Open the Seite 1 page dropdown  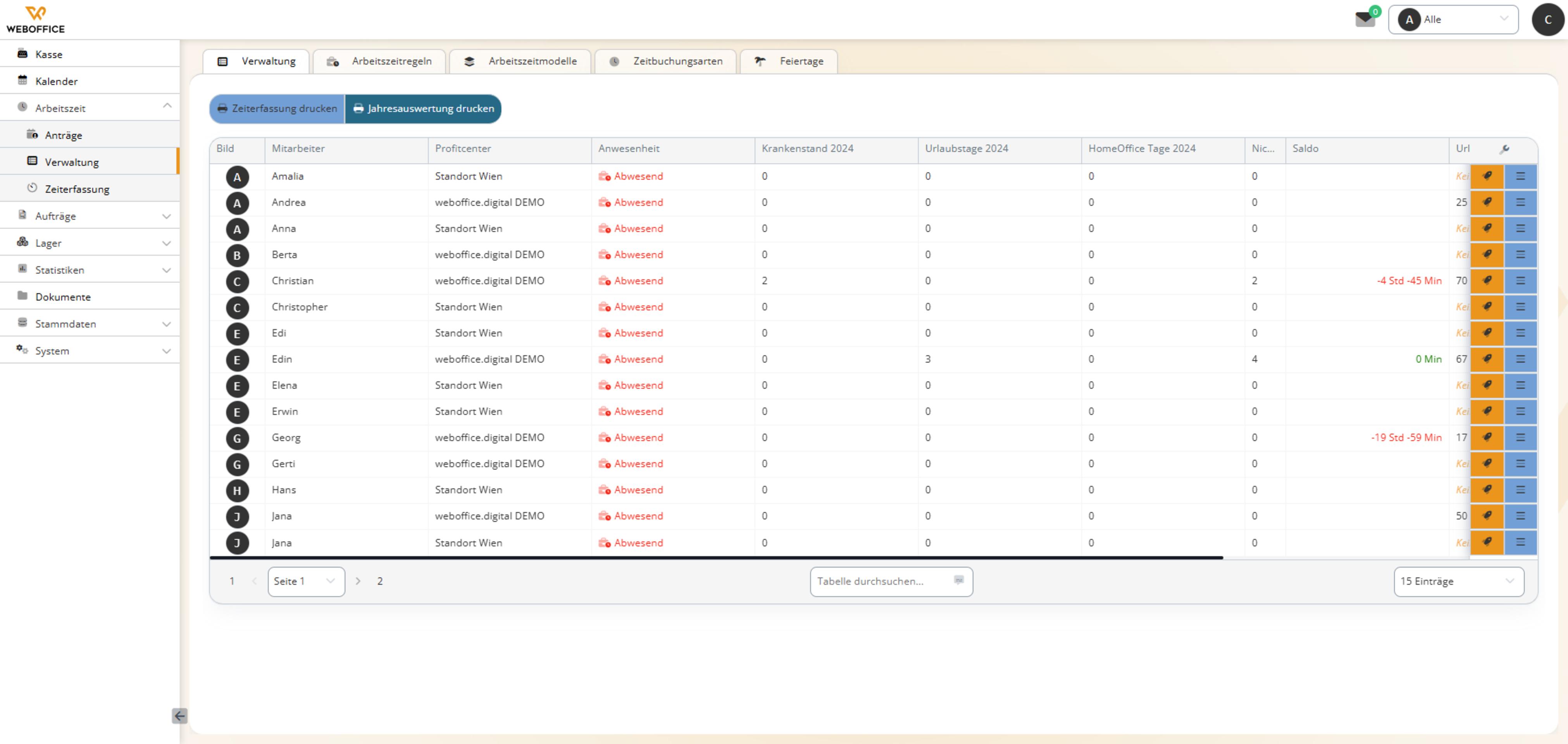coord(306,581)
